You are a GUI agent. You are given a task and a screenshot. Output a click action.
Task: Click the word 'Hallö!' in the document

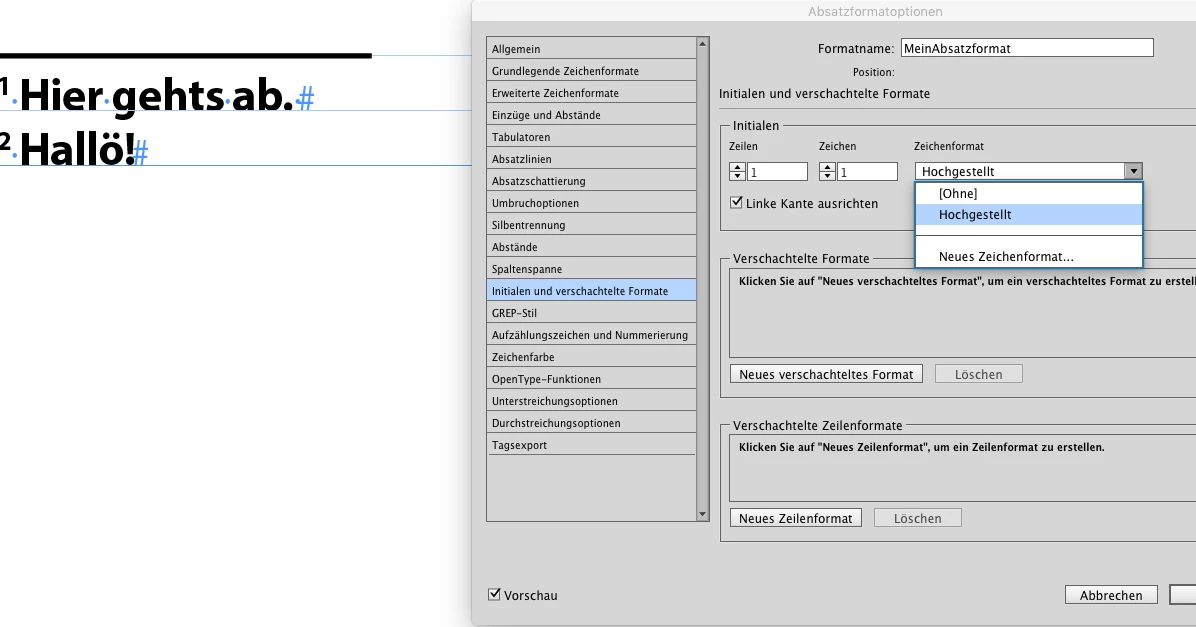pyautogui.click(x=77, y=149)
